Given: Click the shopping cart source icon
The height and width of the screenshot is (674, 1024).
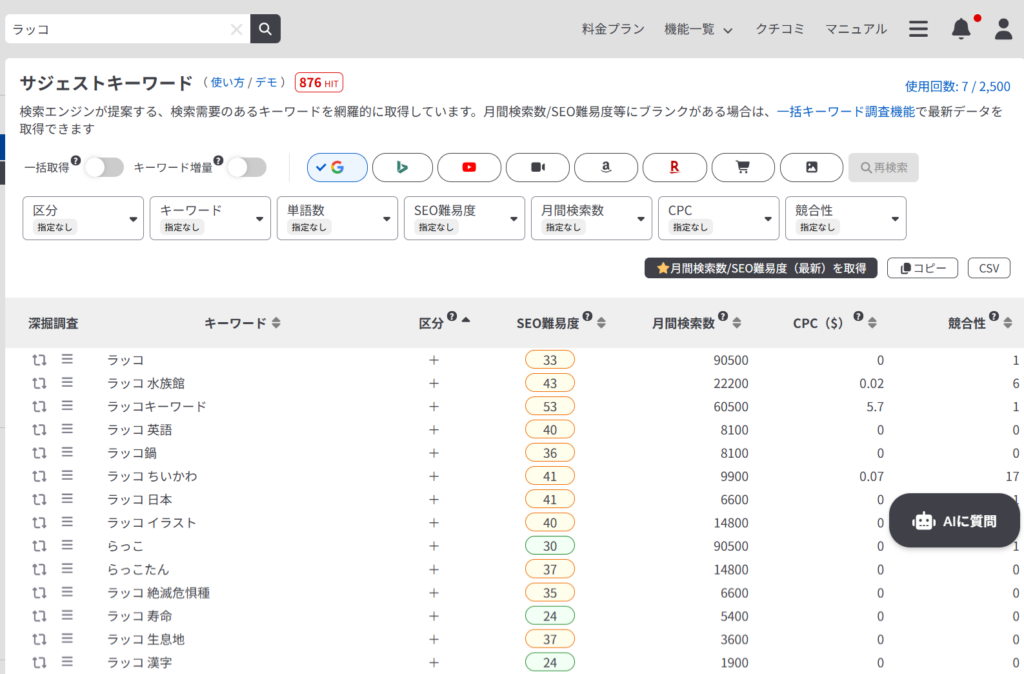Looking at the screenshot, I should coord(742,167).
